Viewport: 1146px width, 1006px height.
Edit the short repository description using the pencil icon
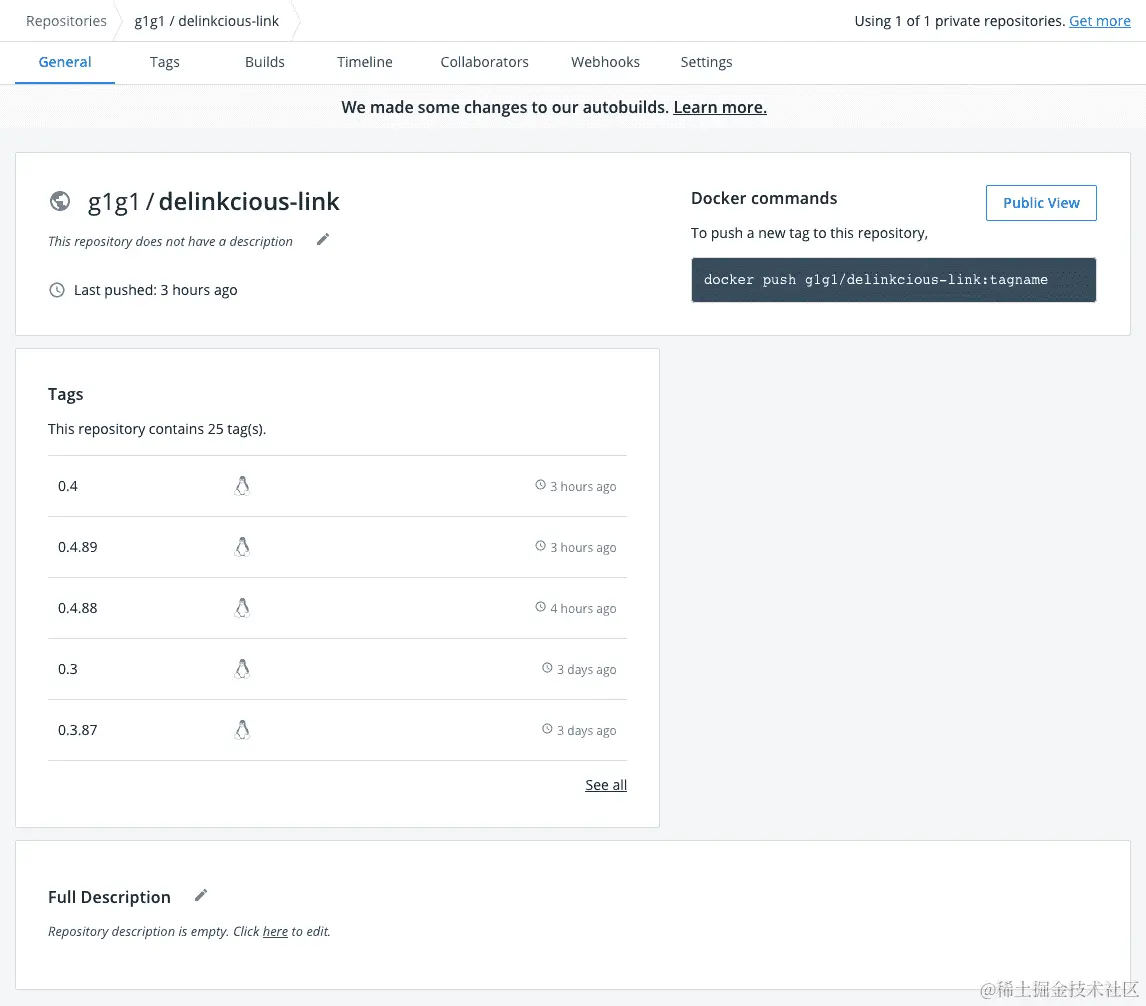tap(323, 239)
